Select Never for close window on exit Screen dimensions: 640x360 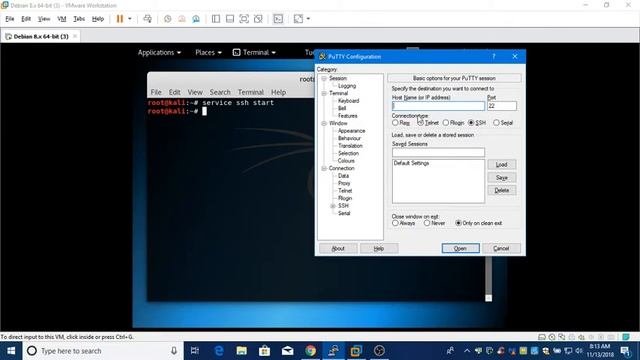click(427, 223)
